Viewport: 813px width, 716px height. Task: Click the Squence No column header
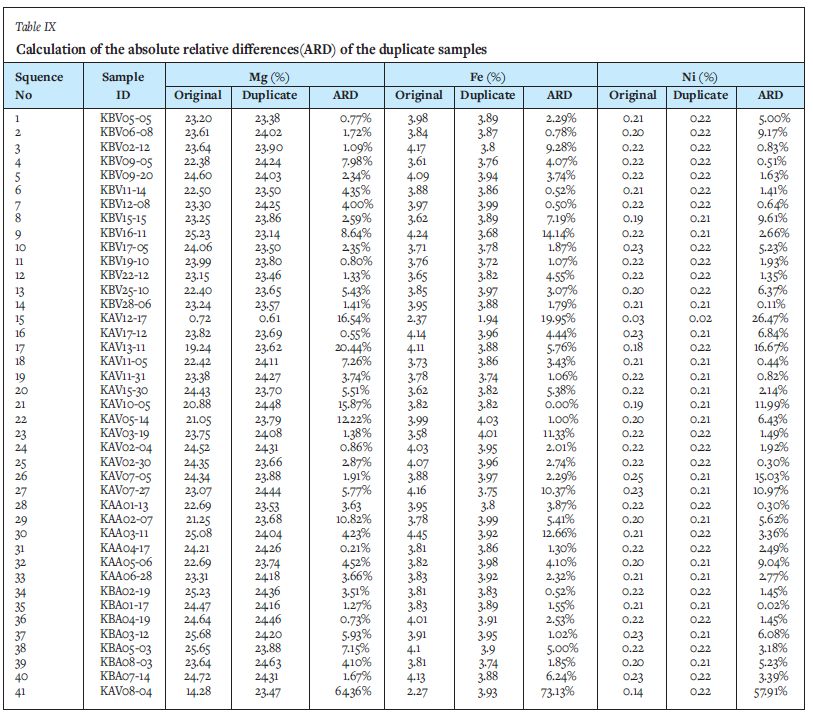point(39,86)
